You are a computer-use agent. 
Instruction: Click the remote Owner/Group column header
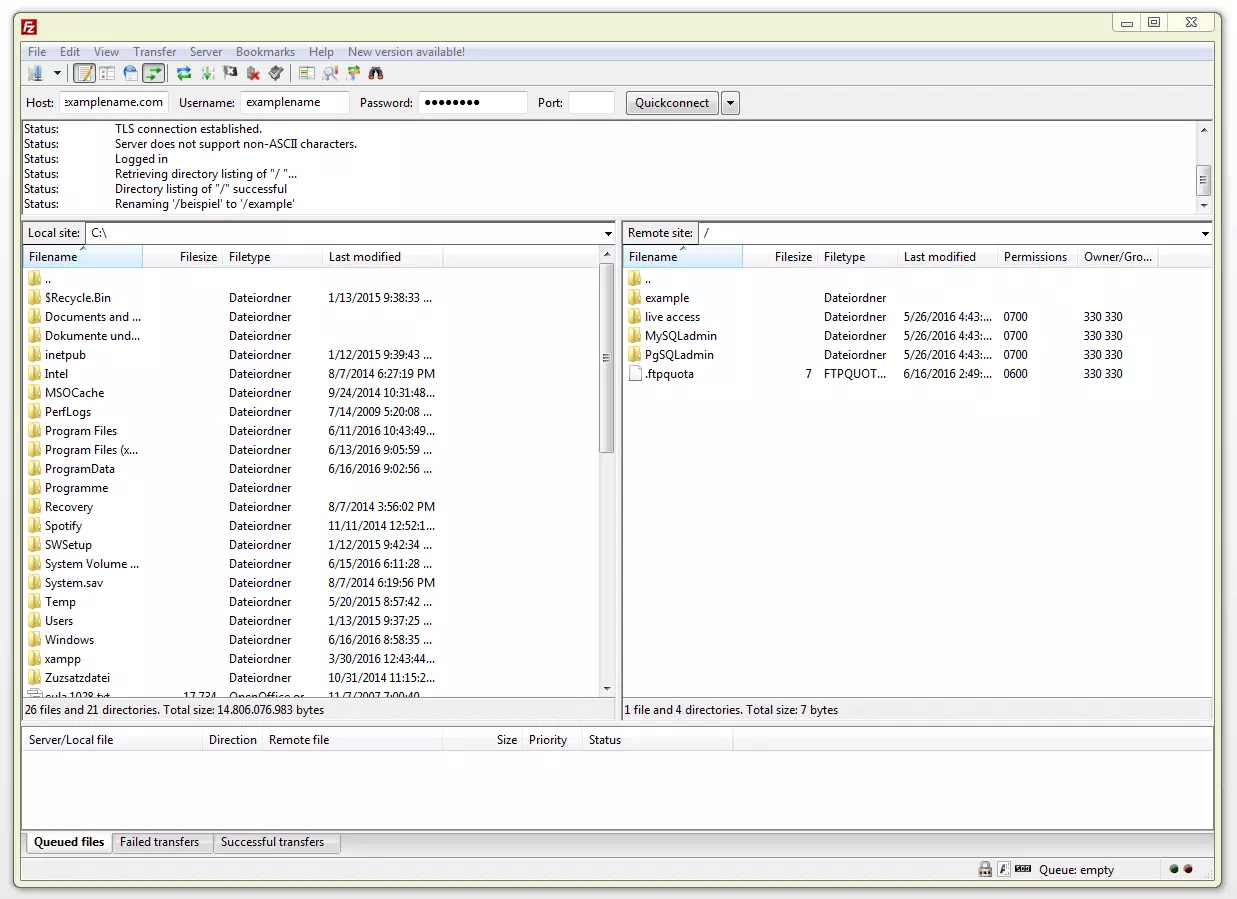click(1119, 257)
